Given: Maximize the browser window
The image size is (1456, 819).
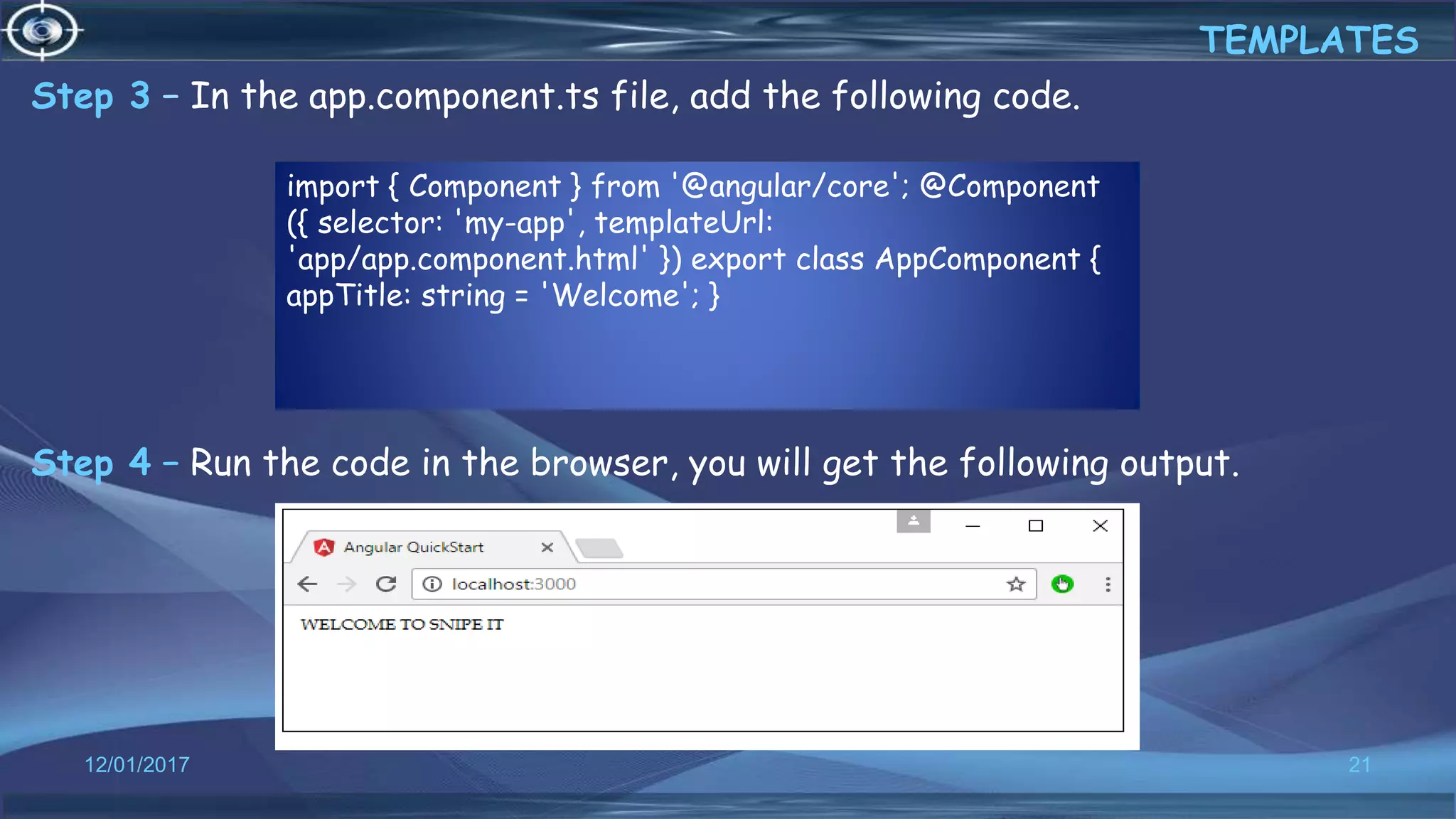Looking at the screenshot, I should (1036, 526).
